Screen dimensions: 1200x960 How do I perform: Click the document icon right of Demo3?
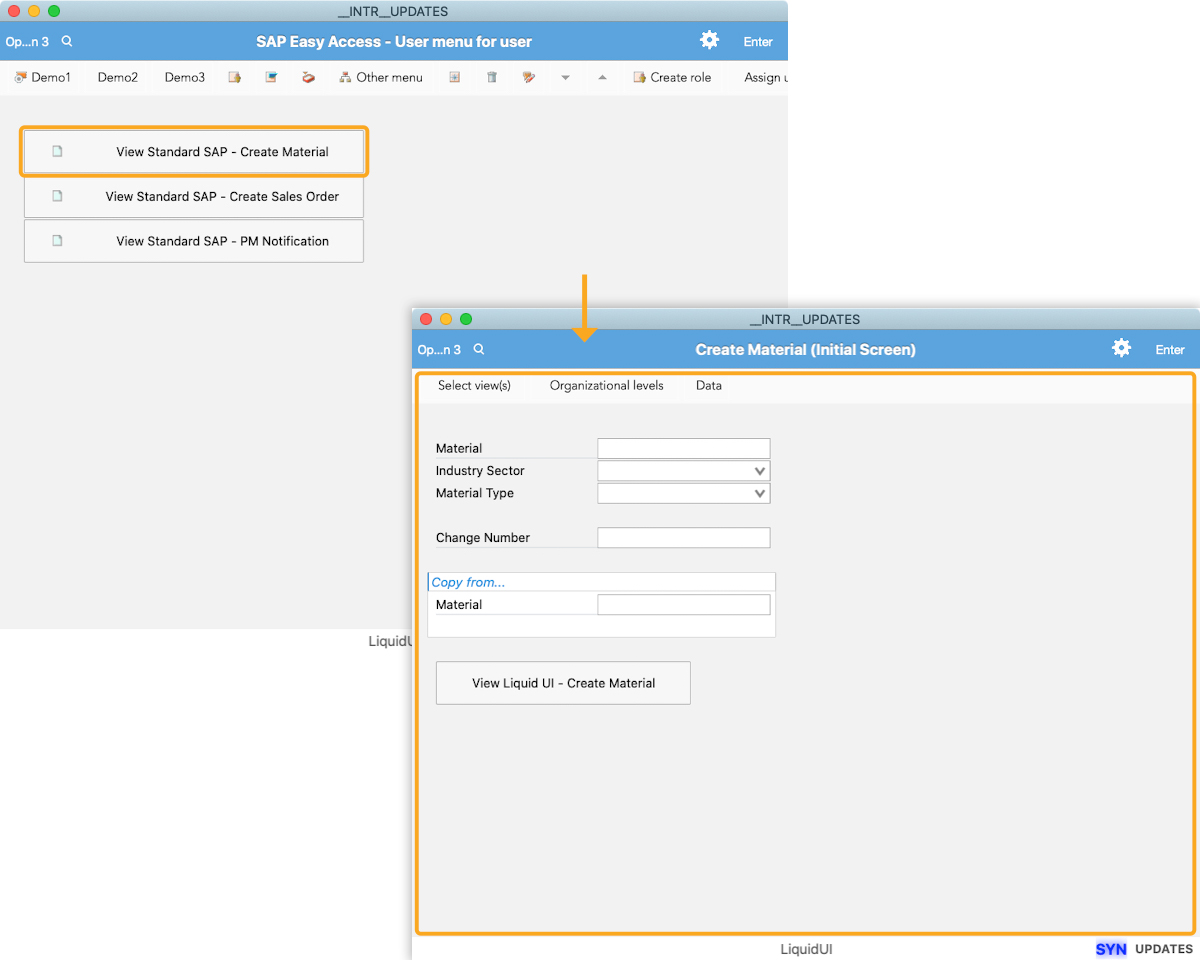point(234,77)
